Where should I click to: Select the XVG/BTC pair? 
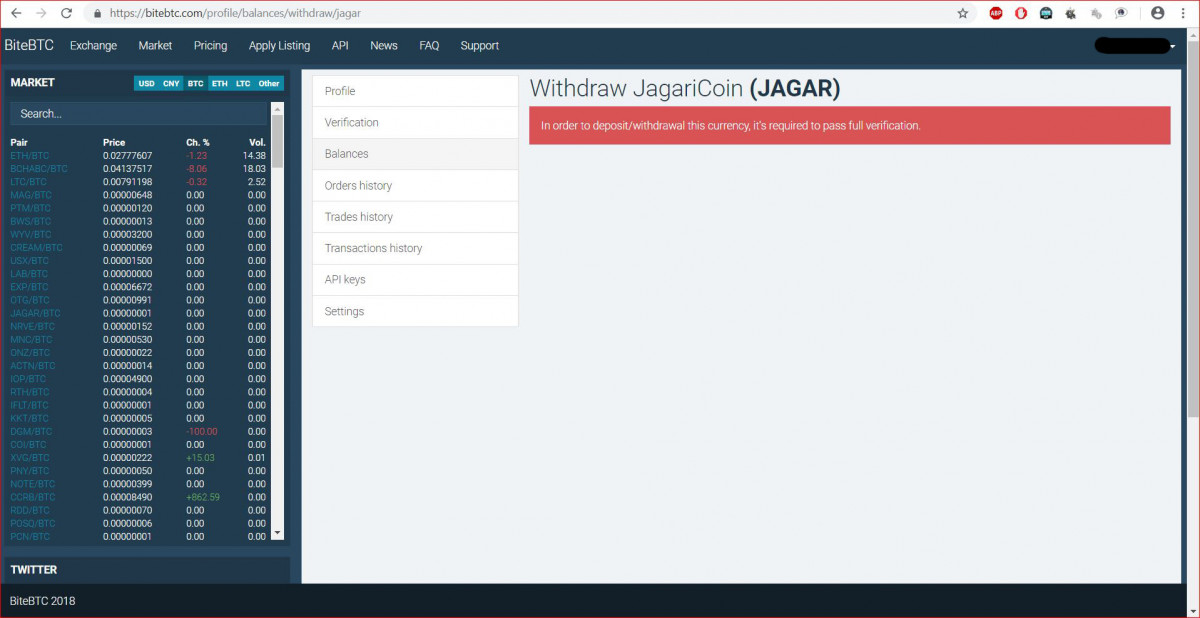point(30,458)
